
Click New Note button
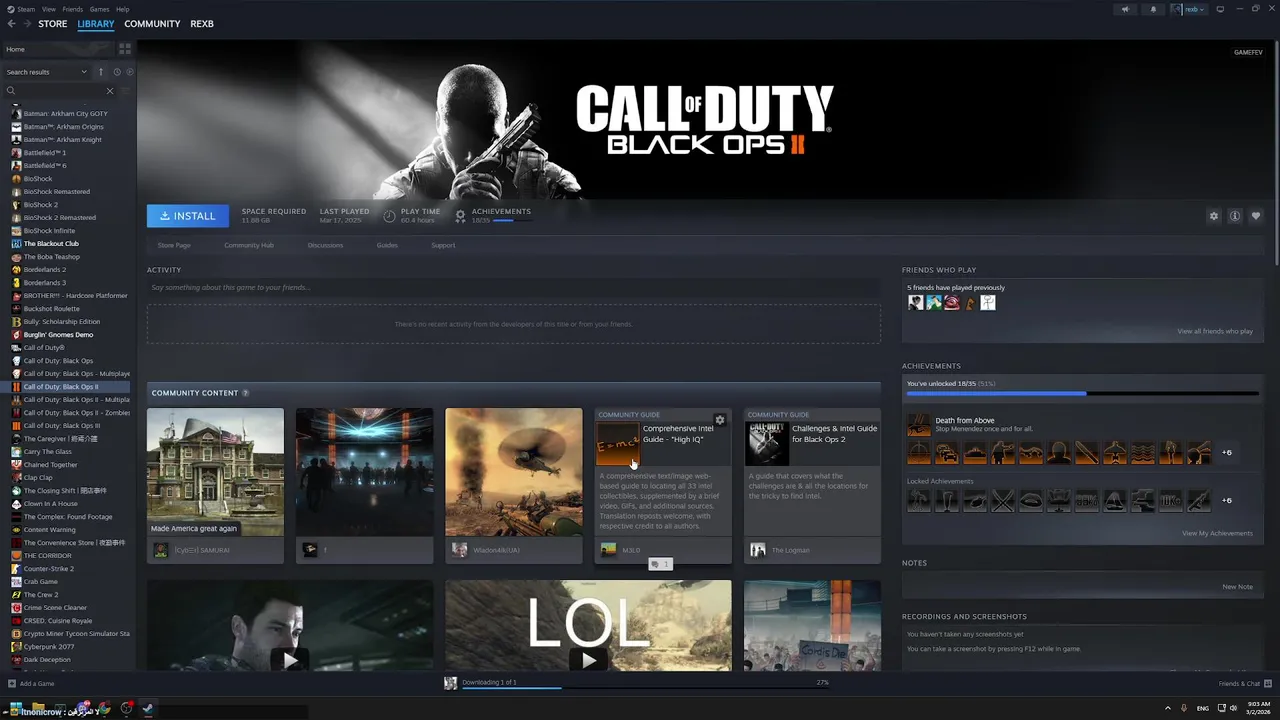click(x=1237, y=587)
